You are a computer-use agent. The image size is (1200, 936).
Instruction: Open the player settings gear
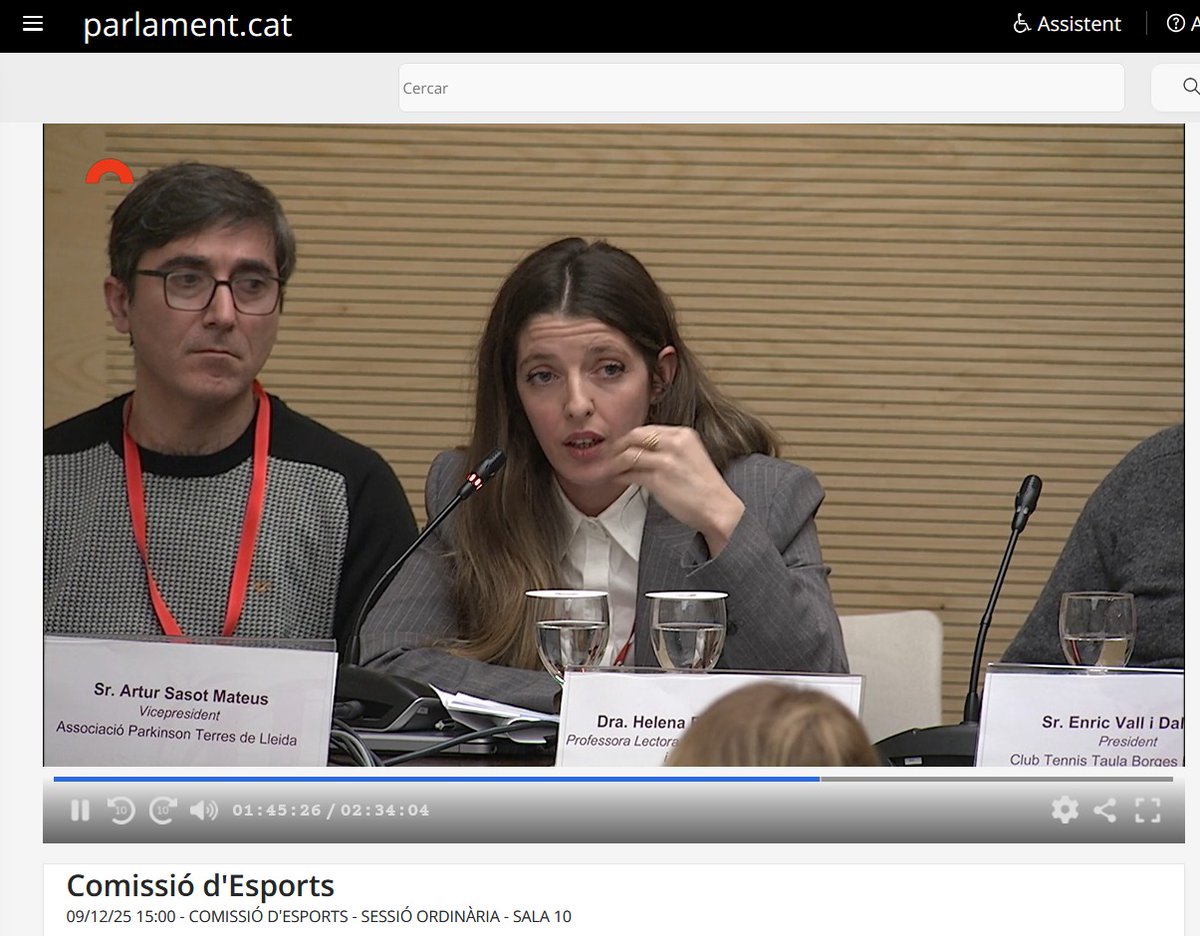1063,811
